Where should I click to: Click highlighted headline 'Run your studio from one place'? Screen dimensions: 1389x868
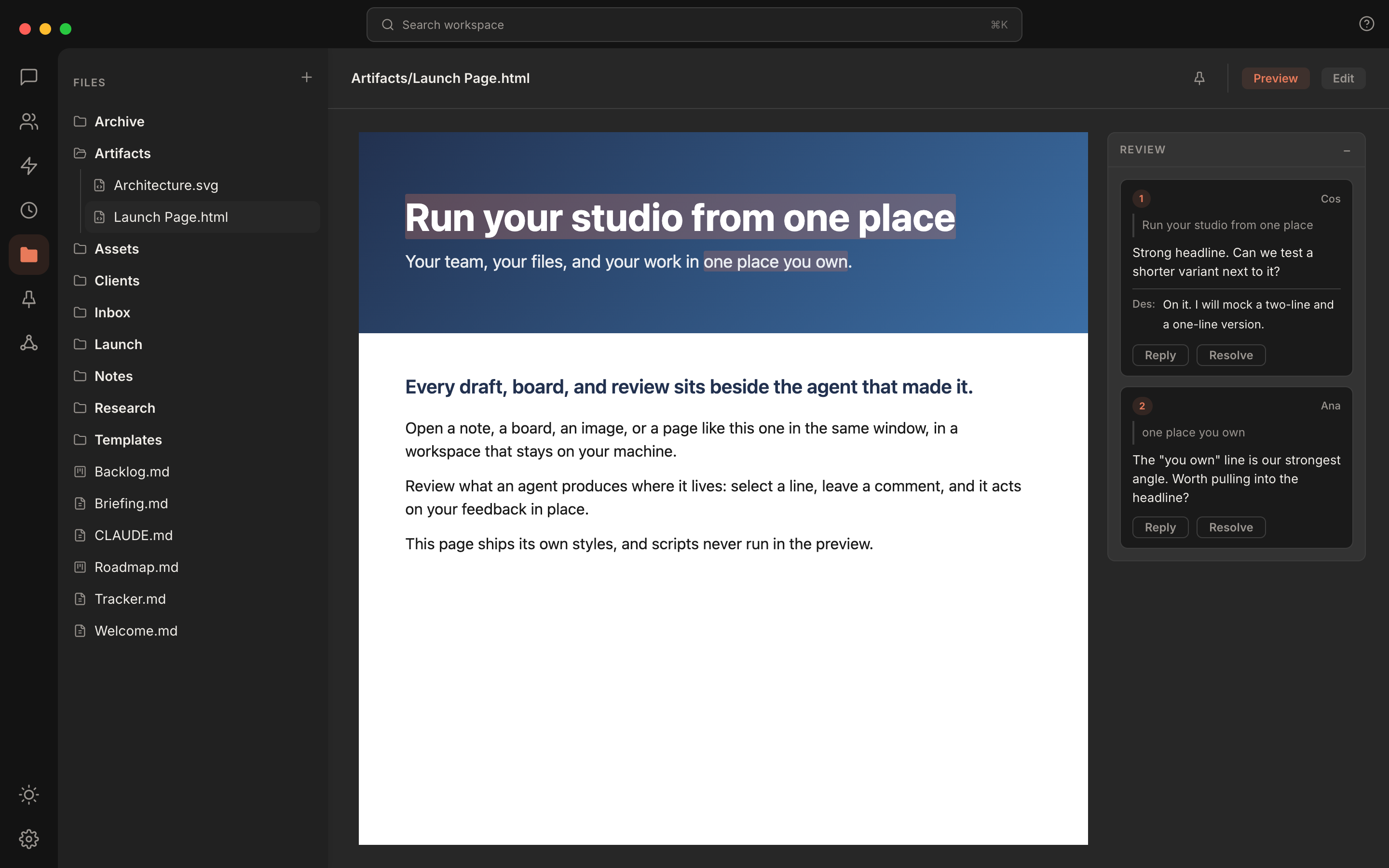pos(680,217)
